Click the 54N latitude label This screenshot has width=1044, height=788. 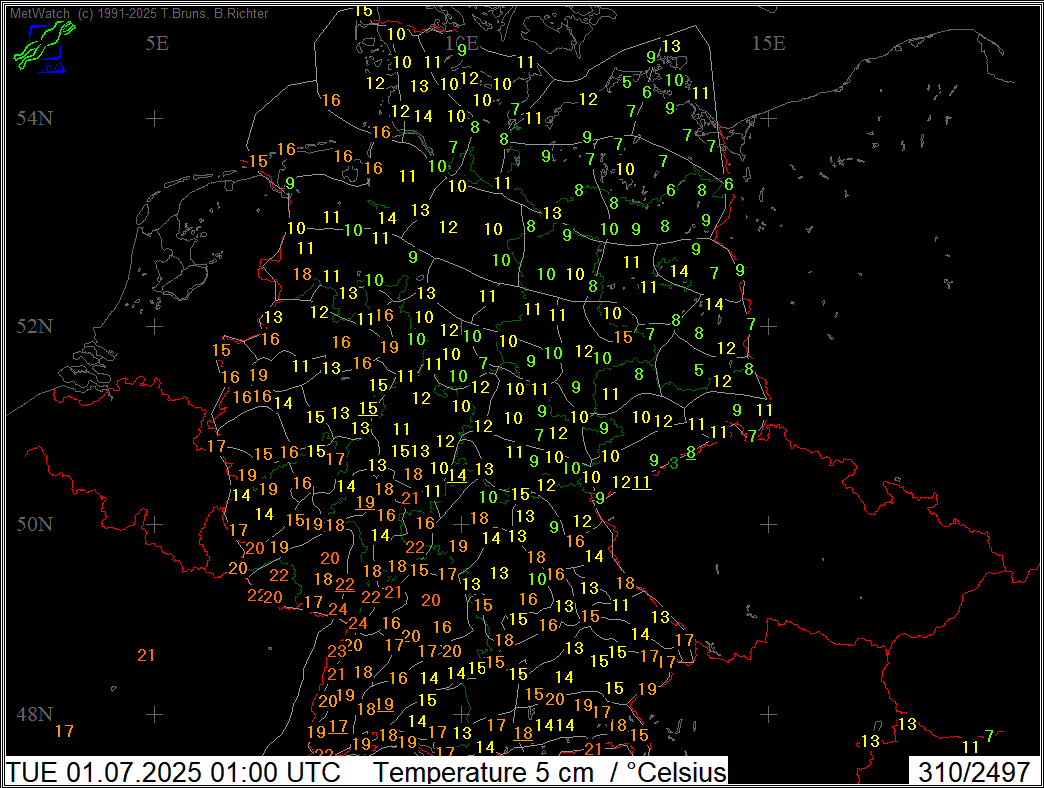(x=35, y=118)
